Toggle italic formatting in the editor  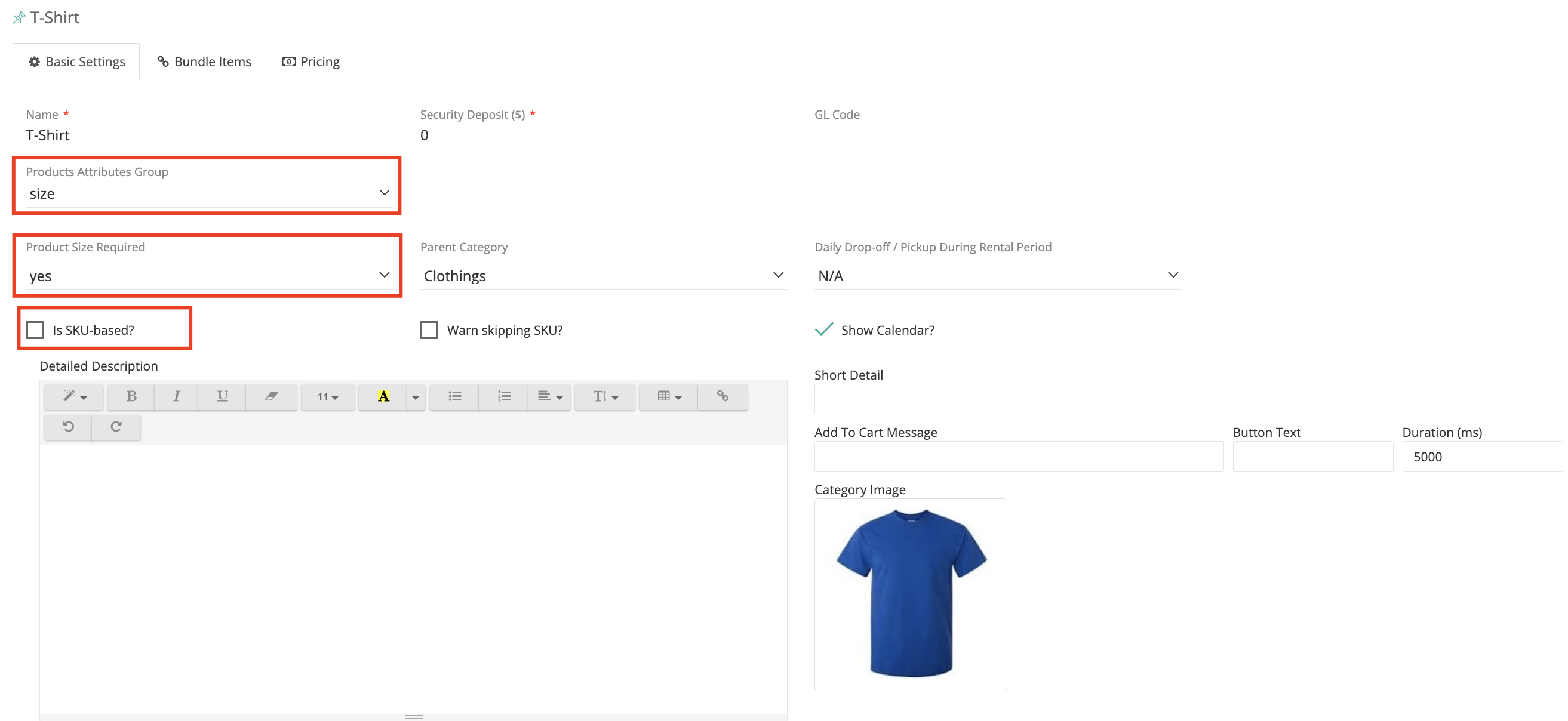coord(176,397)
